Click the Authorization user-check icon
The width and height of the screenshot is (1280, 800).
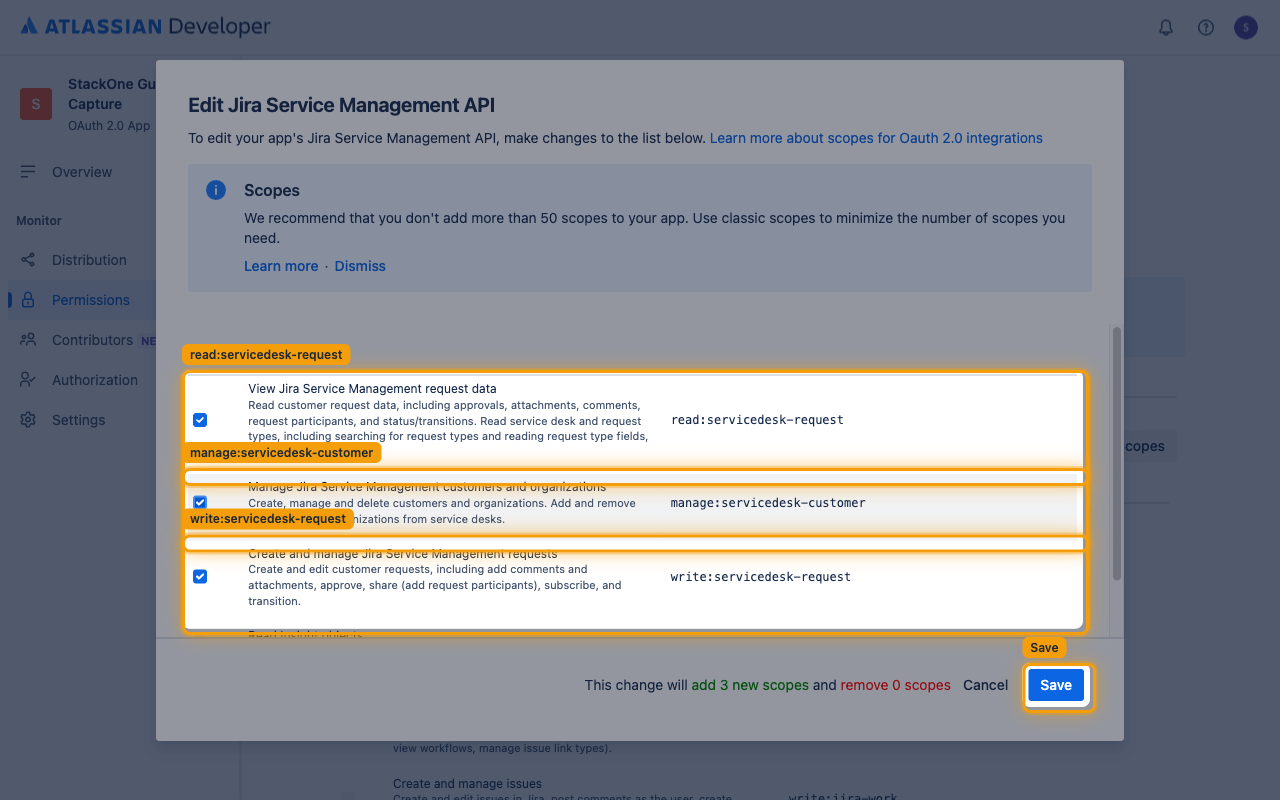coord(28,380)
